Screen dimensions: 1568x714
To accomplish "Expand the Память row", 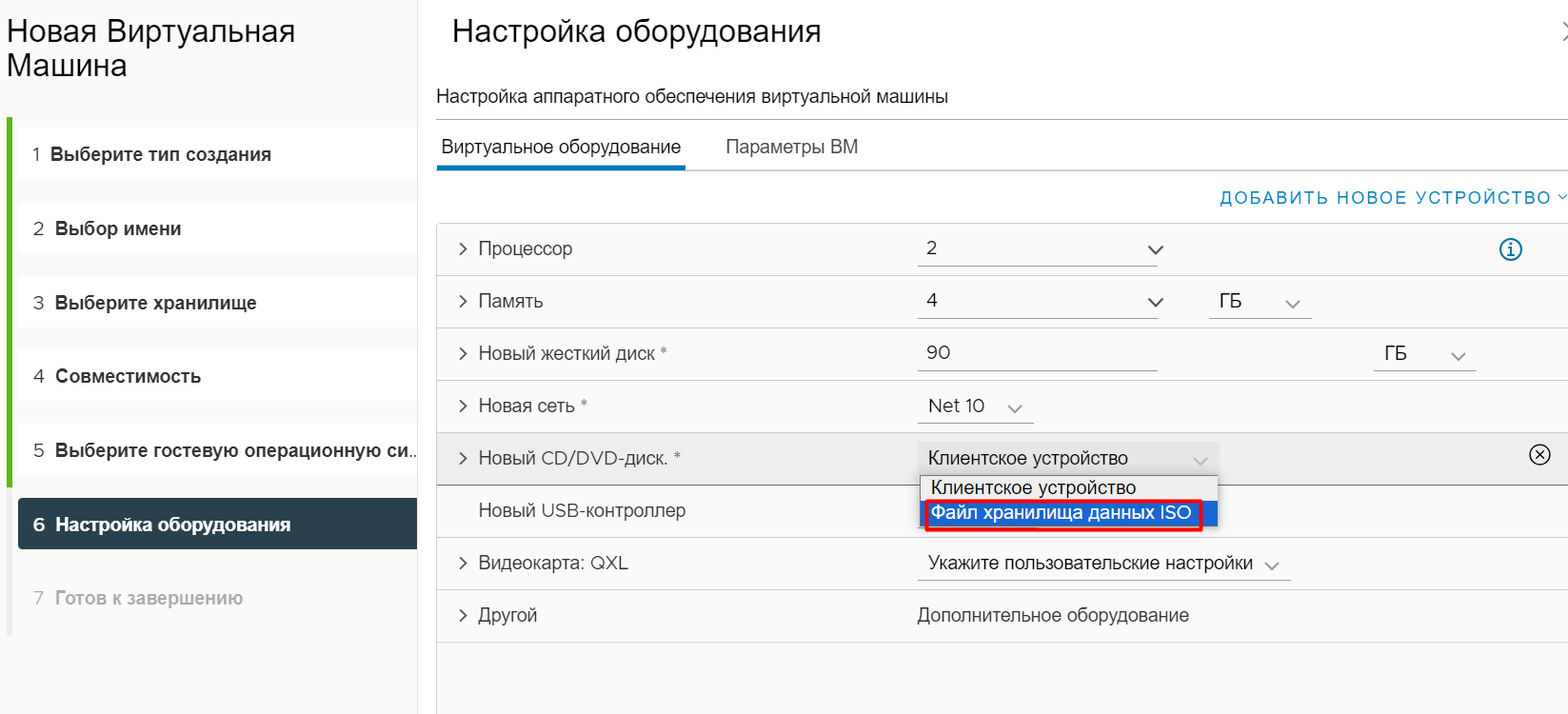I will click(463, 301).
